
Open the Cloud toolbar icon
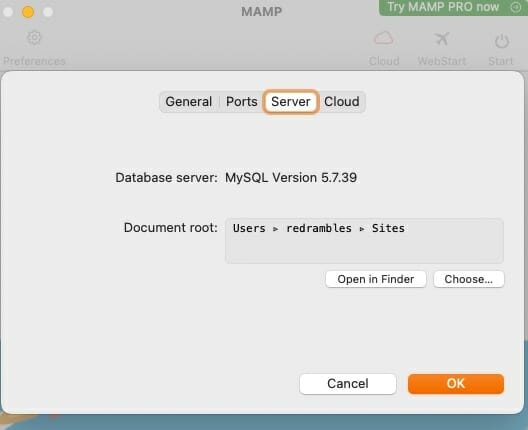[384, 38]
